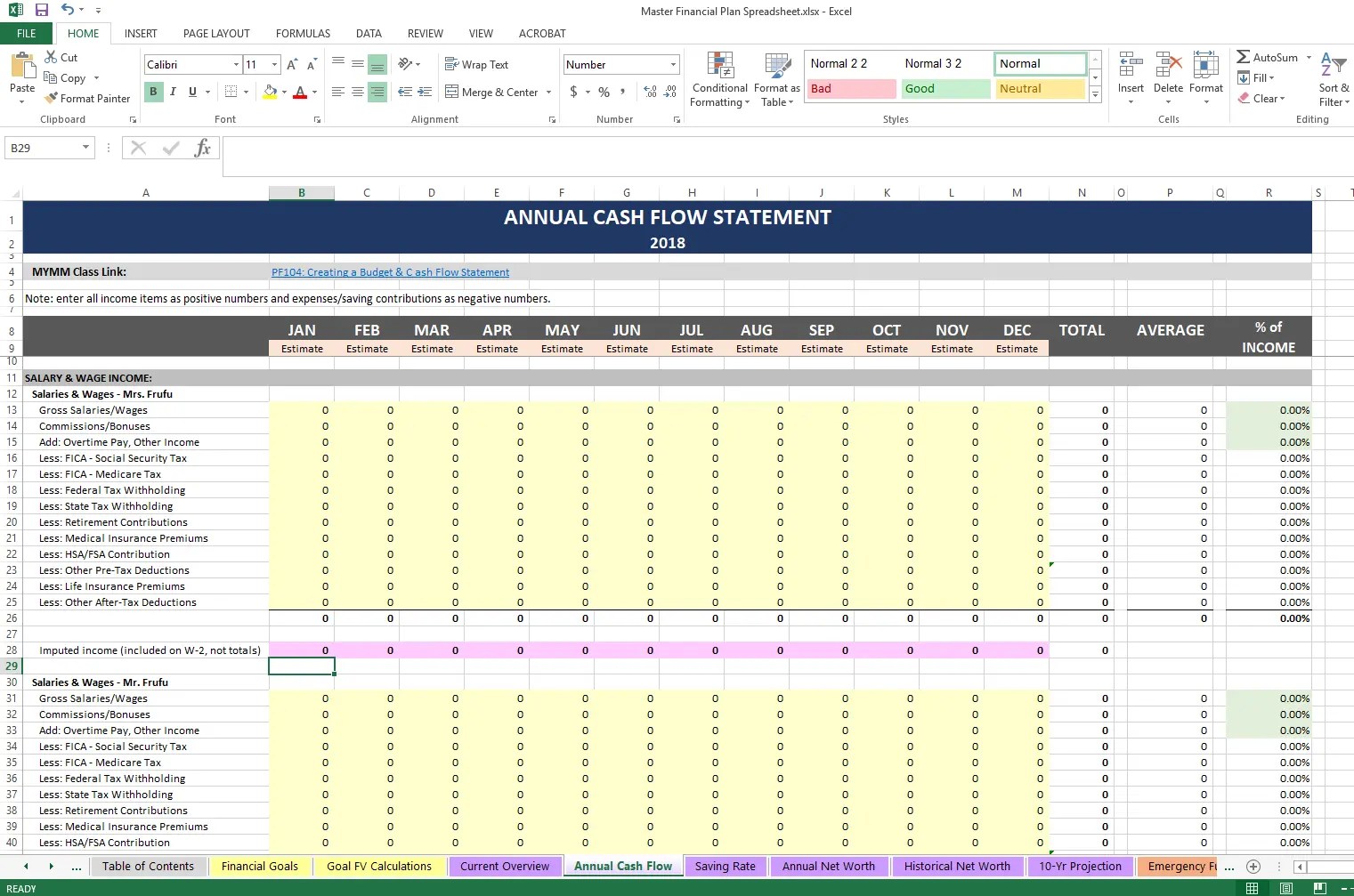Open the font name dropdown
Image resolution: width=1354 pixels, height=896 pixels.
click(236, 65)
